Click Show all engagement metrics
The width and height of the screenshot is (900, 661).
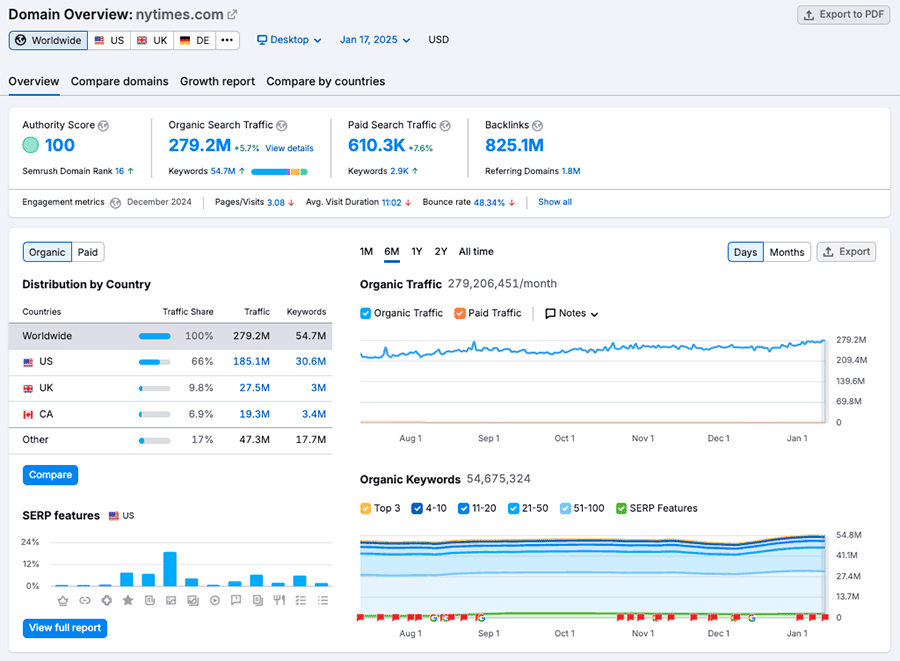tap(554, 202)
